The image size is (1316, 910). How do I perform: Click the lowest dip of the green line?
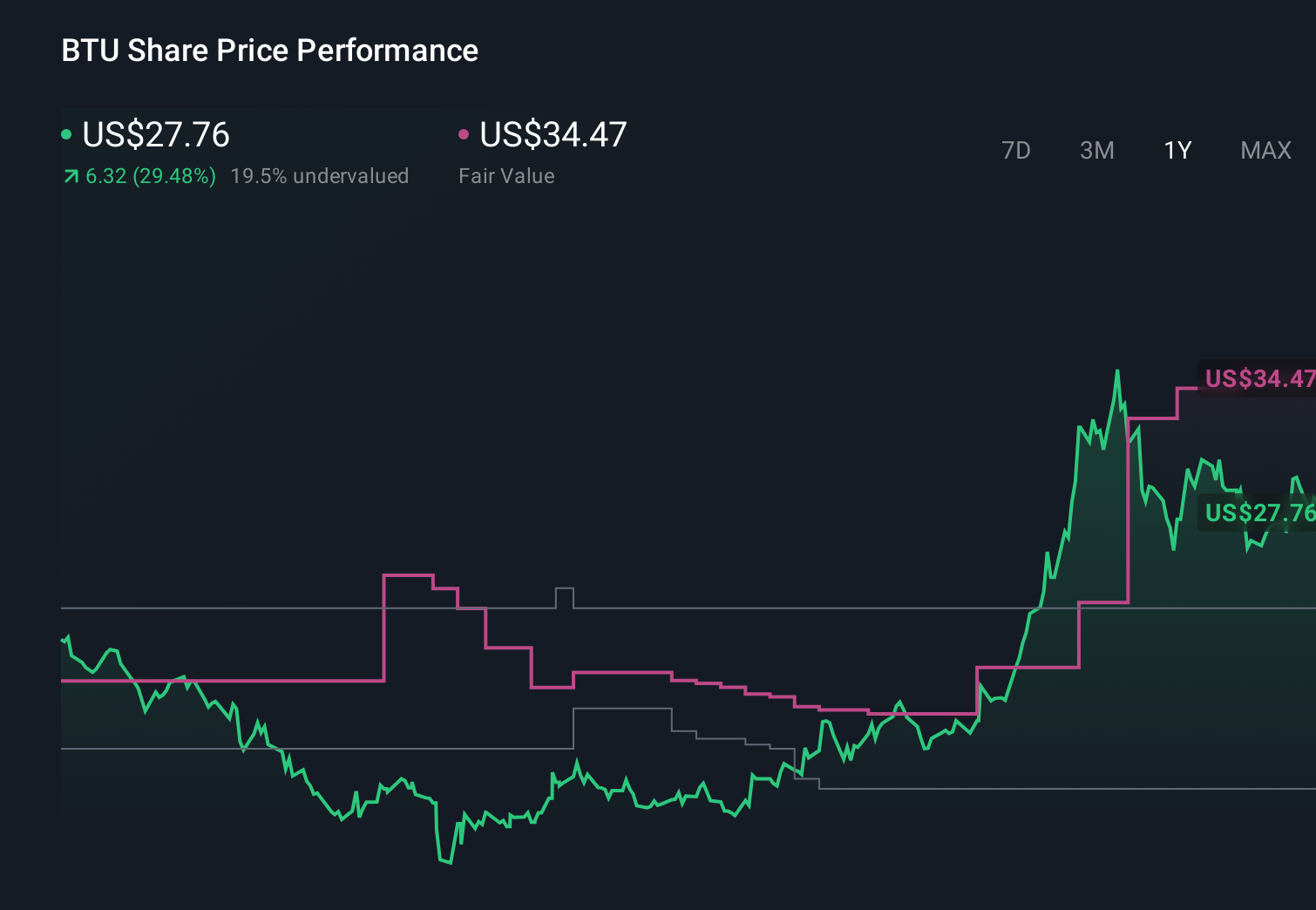pos(445,863)
